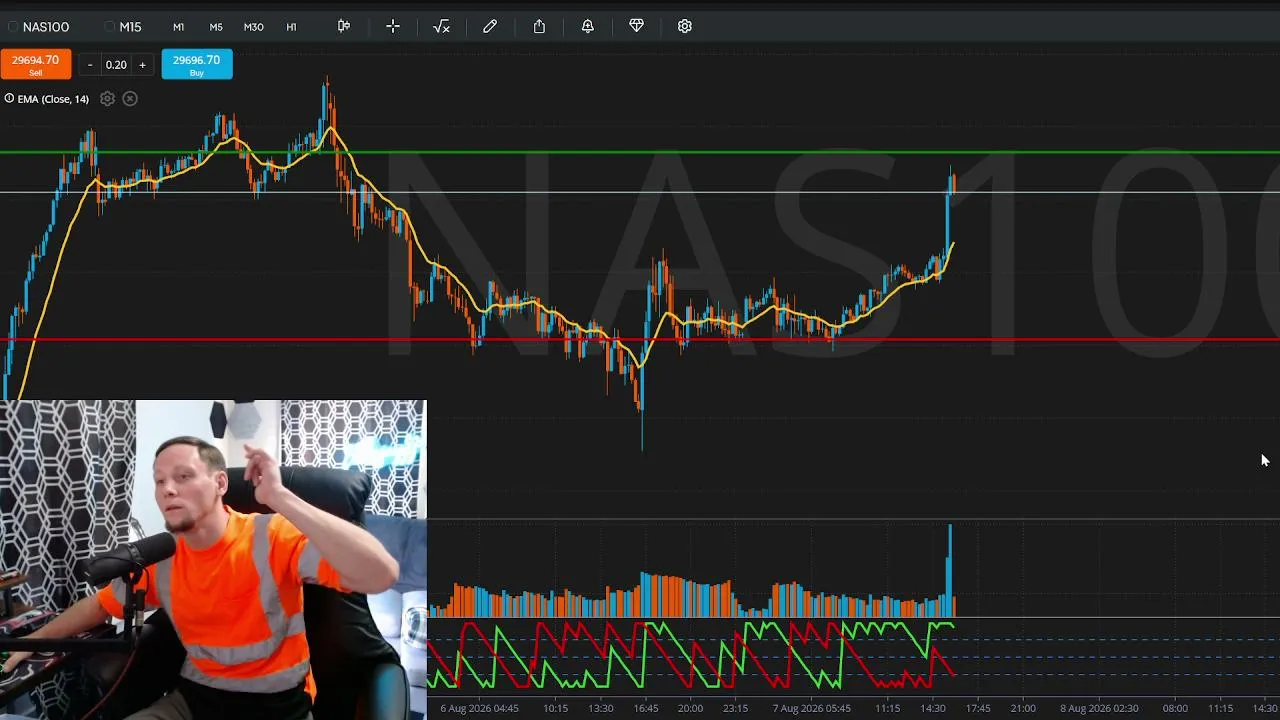Share the chart using the export icon
1280x720 pixels.
(539, 26)
